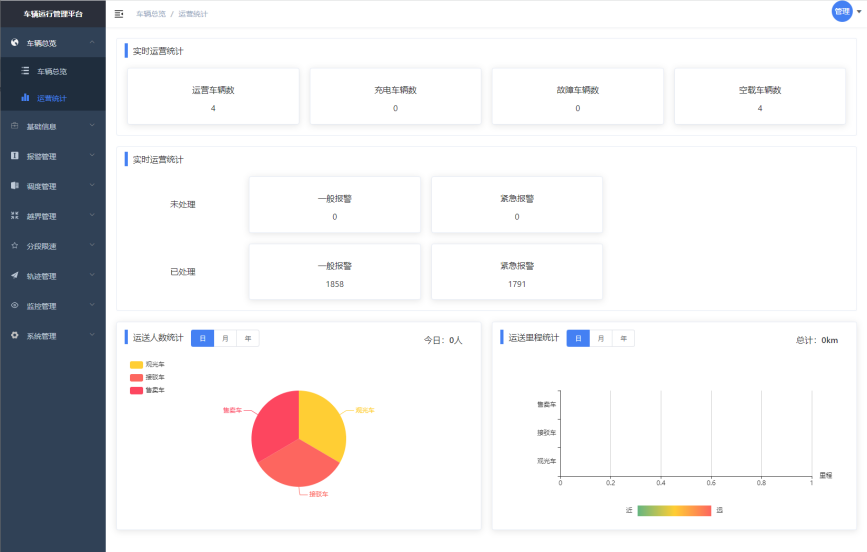
Task: Select 月 in 运送人数统计 panel
Action: (x=225, y=338)
